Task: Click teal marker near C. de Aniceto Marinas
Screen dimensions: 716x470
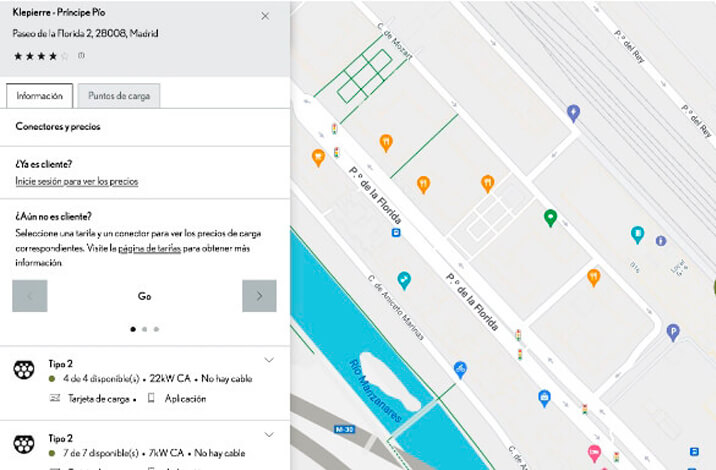Action: pos(404,280)
